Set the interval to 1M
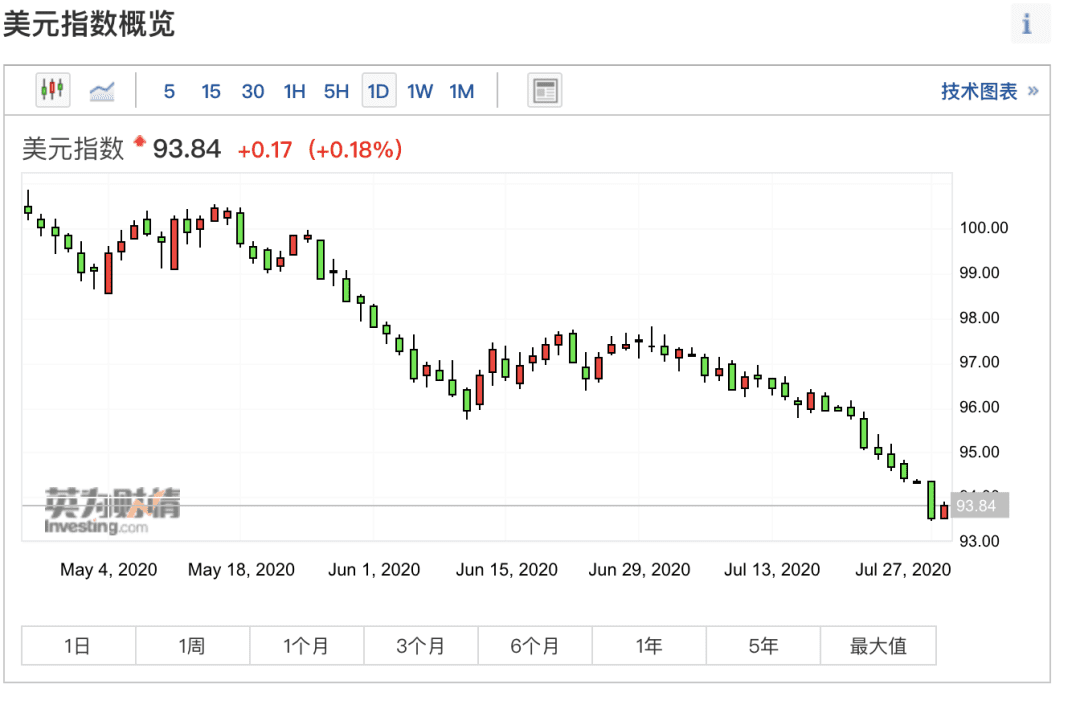Screen dimensions: 1080x709 (x=461, y=91)
